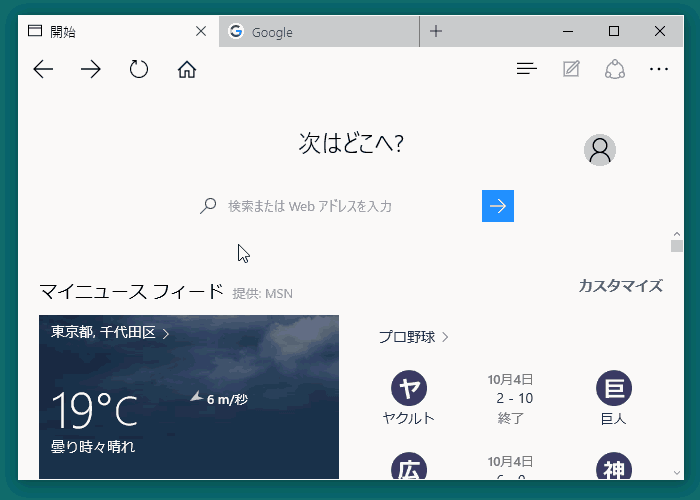700x500 pixels.
Task: Click the vertical scrollbar thumb
Action: (x=677, y=246)
